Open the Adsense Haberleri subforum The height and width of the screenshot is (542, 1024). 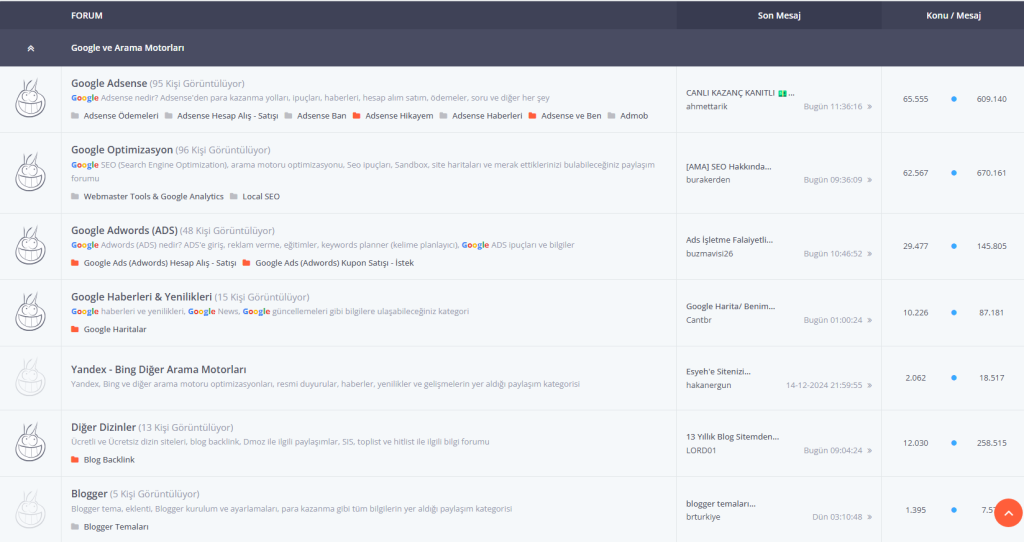tap(487, 116)
